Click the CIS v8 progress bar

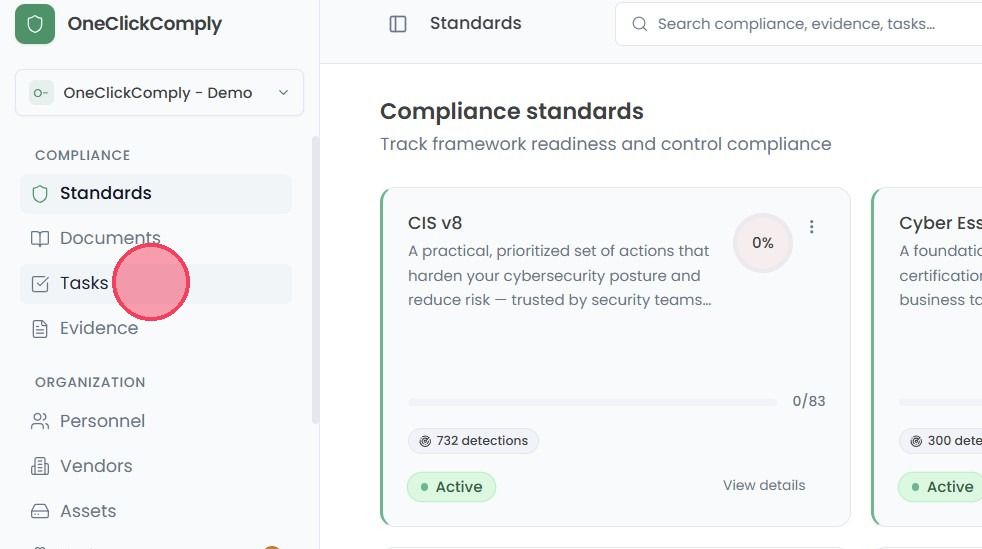click(592, 402)
